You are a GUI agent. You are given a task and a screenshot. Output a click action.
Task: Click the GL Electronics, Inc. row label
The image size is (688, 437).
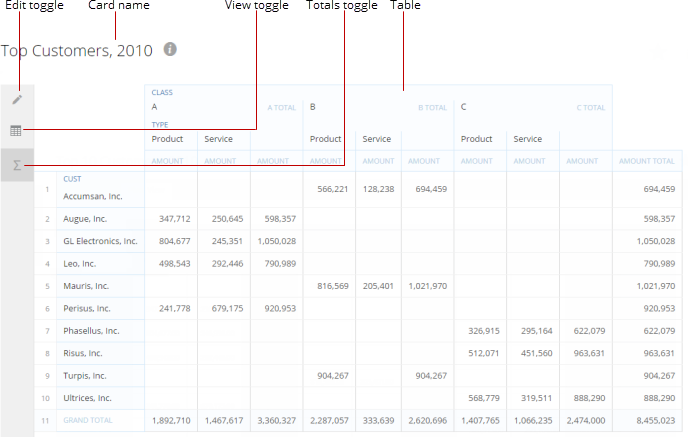[x=100, y=241]
